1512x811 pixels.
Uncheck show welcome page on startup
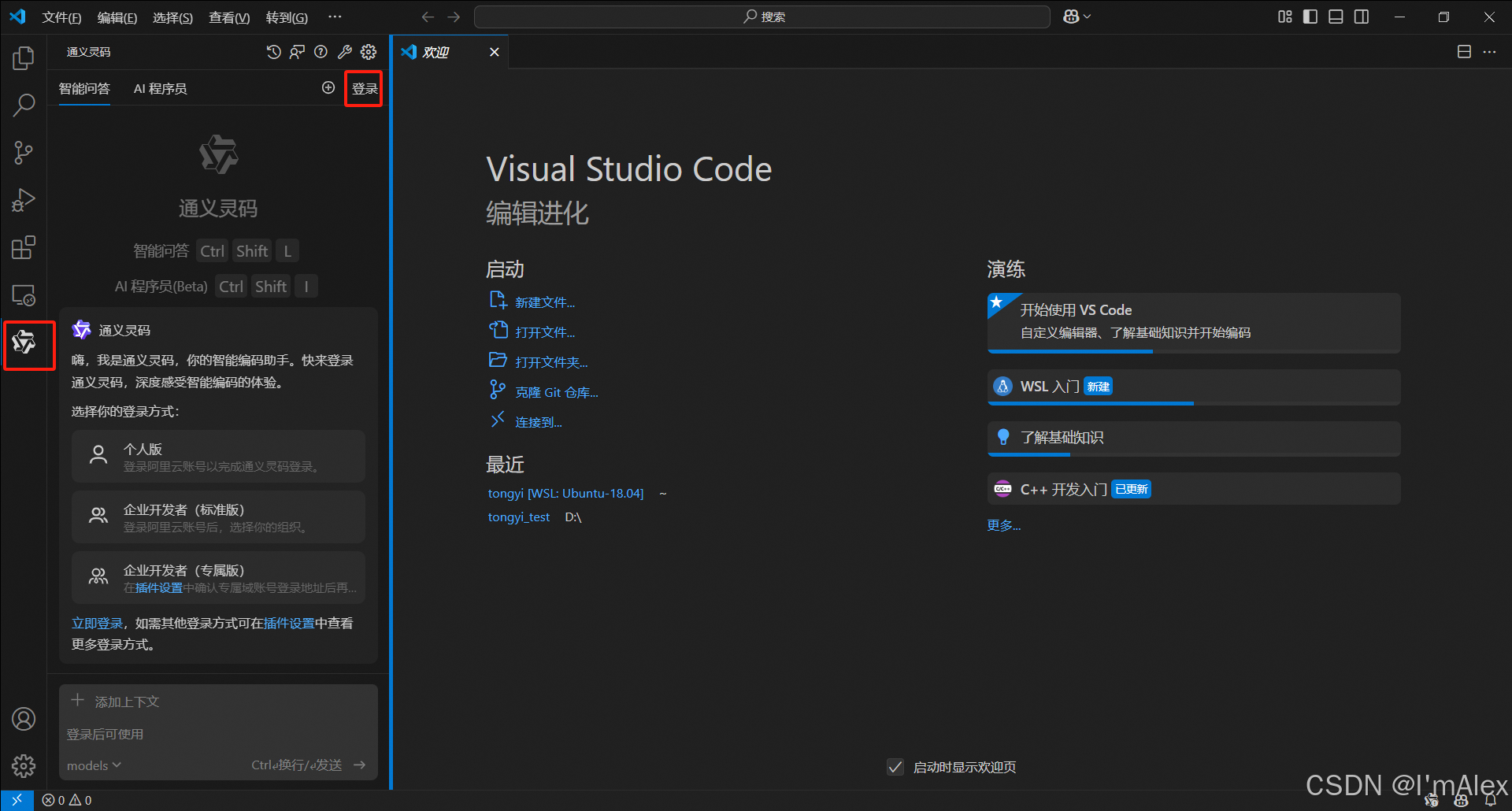[895, 767]
